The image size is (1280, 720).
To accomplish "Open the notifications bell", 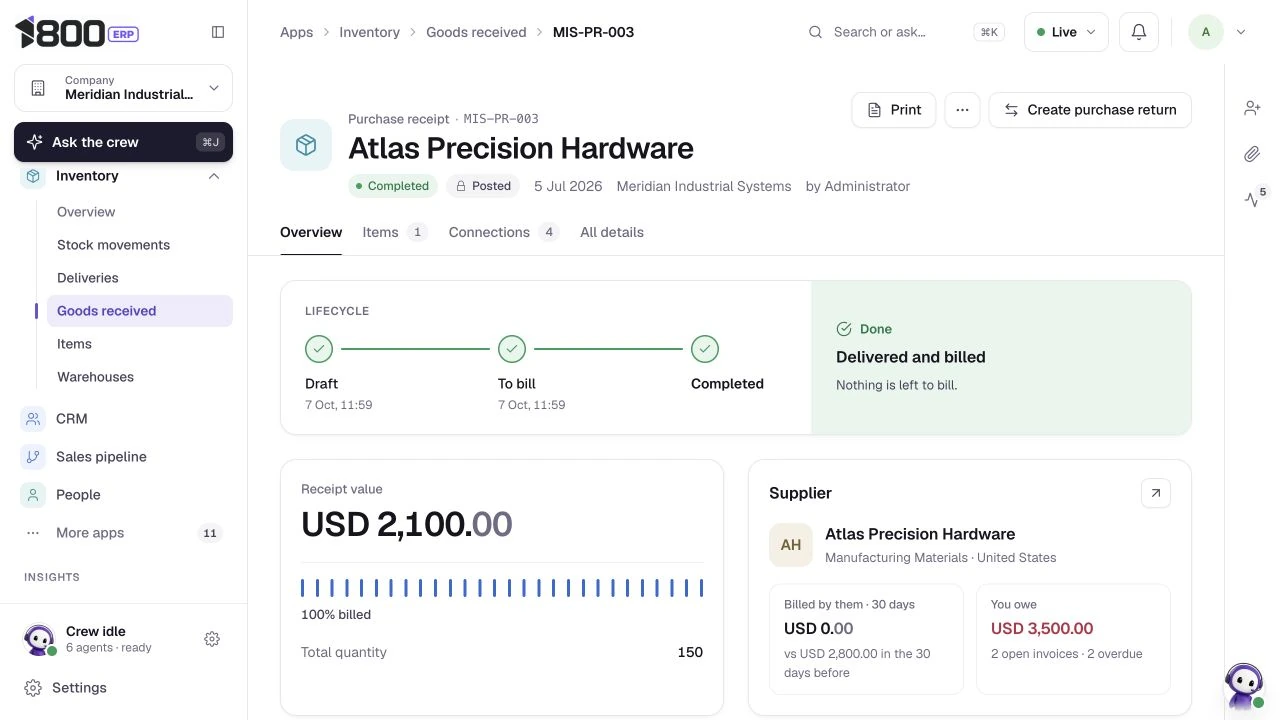I will click(1138, 32).
